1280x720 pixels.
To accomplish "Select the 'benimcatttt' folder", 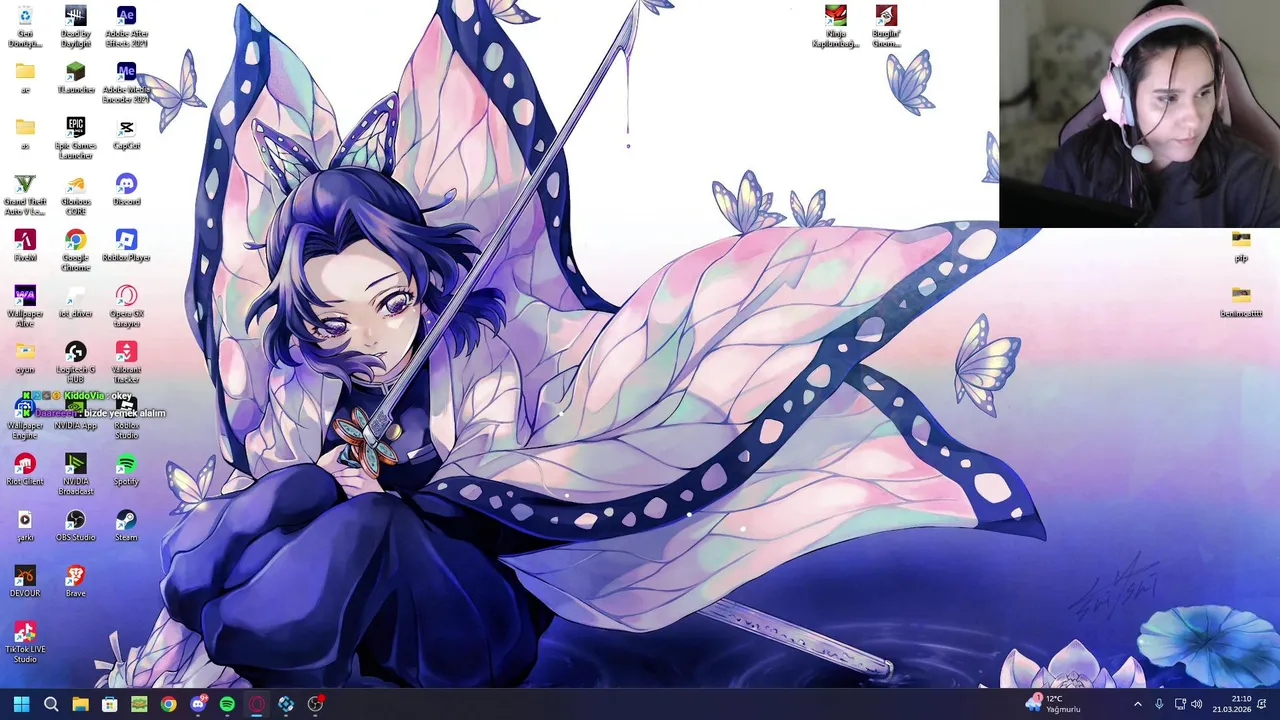I will (x=1241, y=302).
